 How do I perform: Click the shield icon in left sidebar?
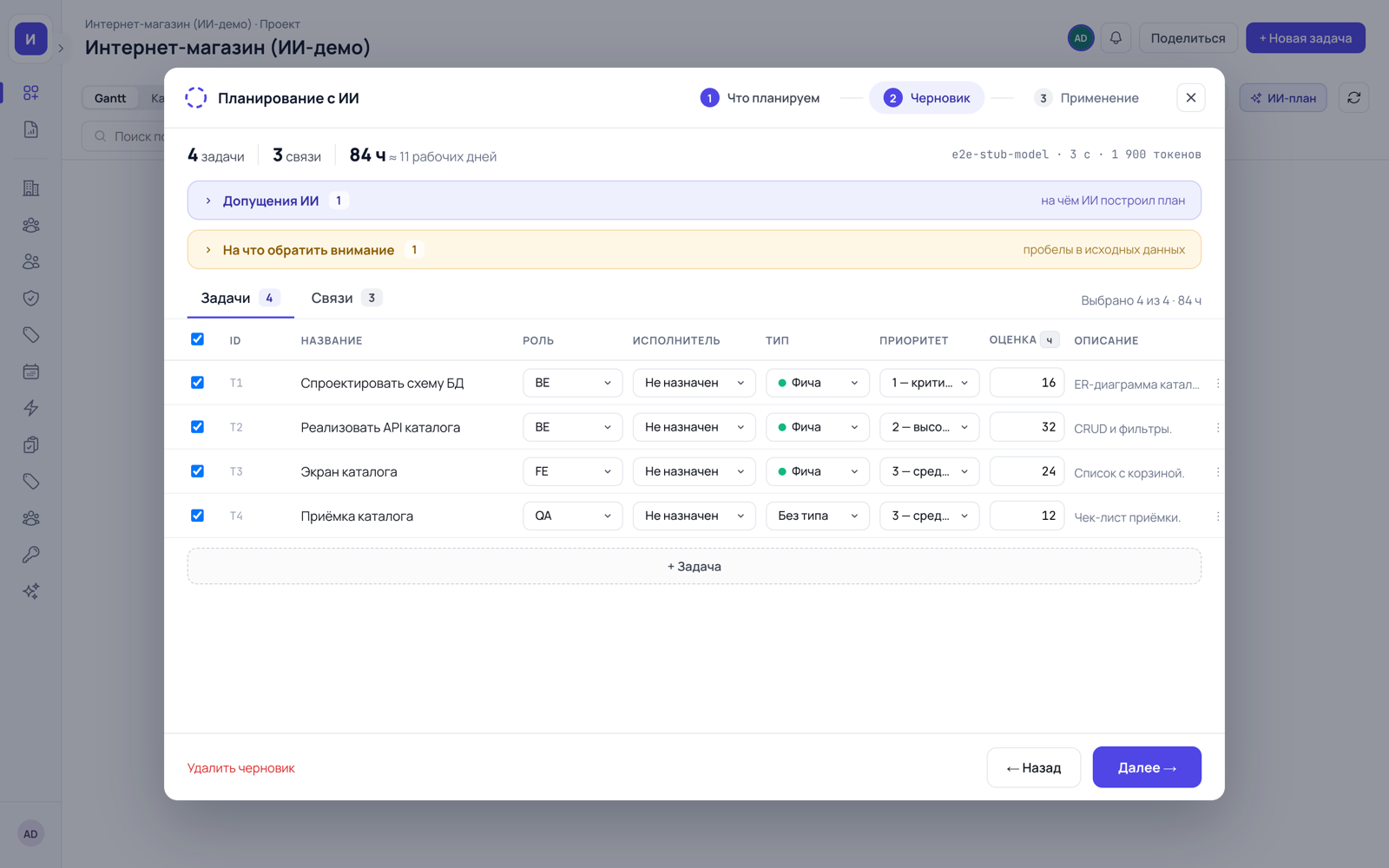[x=31, y=298]
